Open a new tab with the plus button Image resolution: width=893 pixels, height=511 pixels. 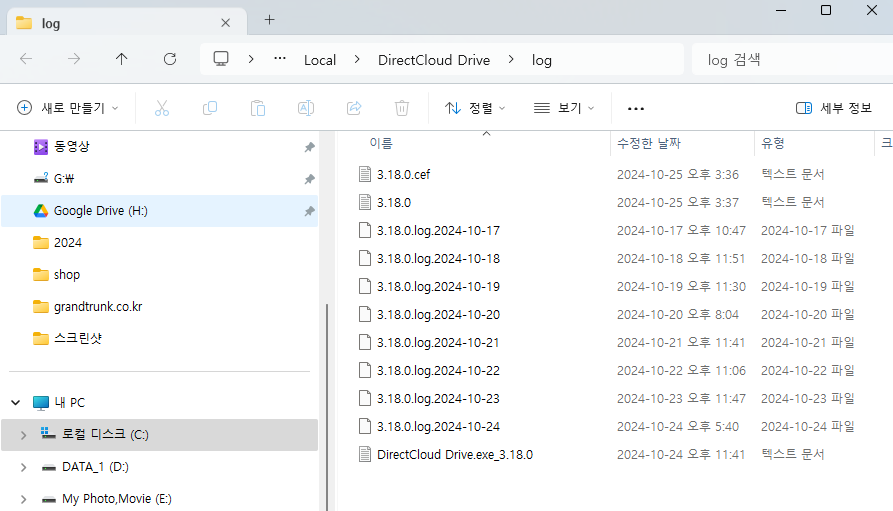tap(269, 20)
